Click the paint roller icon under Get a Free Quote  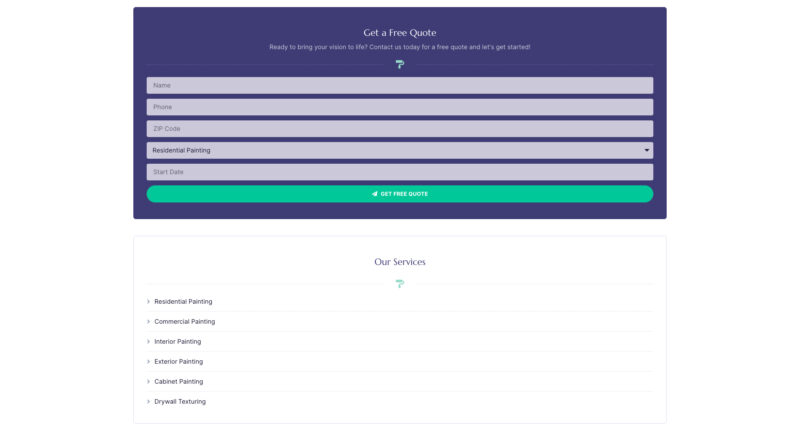(x=399, y=64)
